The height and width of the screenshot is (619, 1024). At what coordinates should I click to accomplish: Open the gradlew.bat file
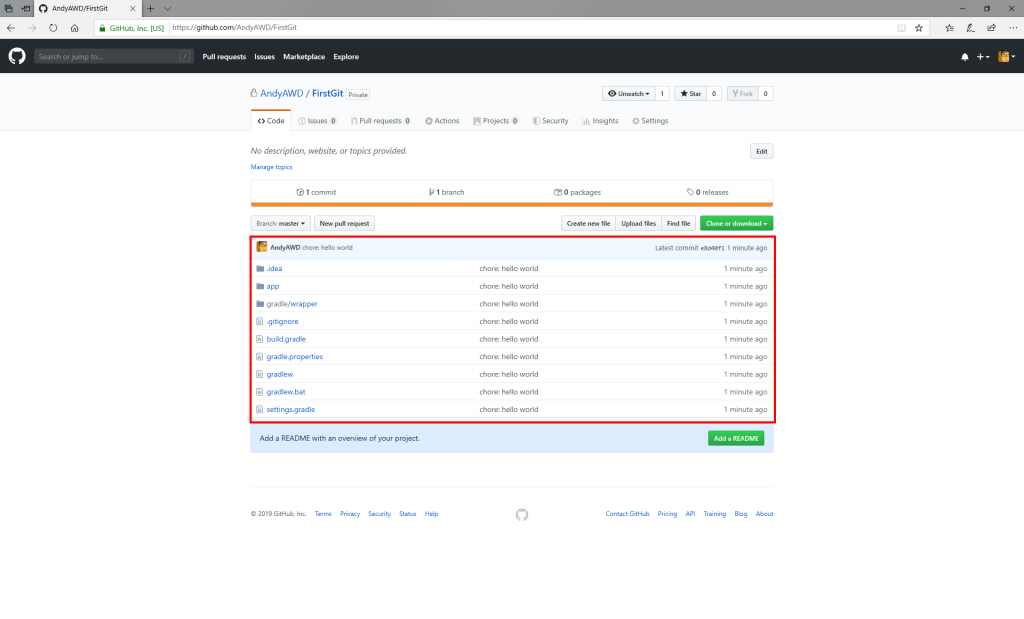[x=286, y=392]
